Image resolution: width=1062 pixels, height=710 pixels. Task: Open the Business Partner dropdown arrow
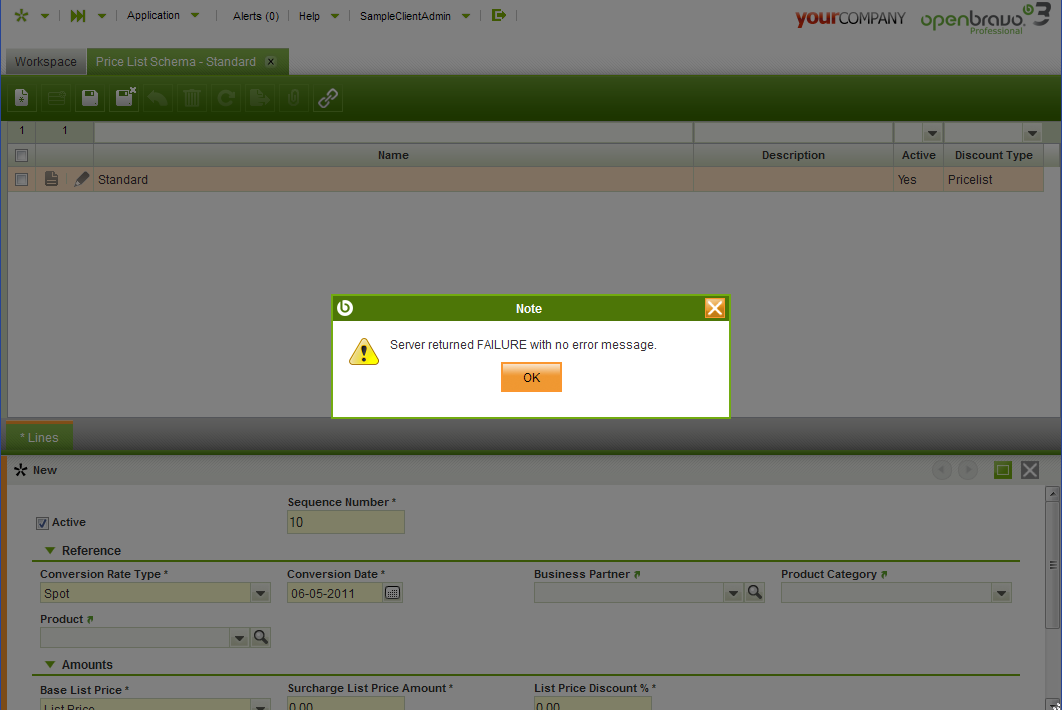[733, 593]
